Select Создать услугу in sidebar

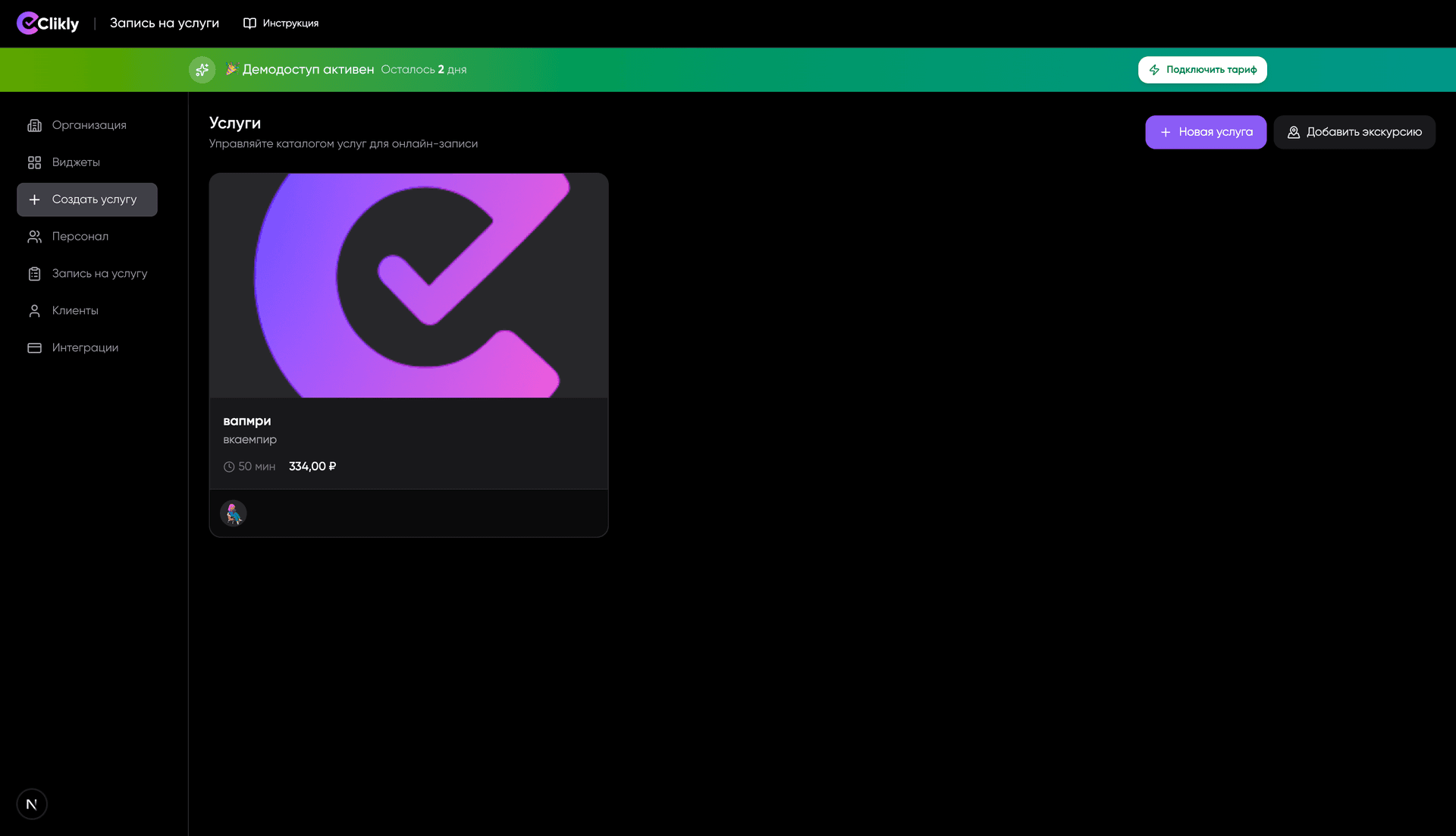tap(87, 200)
